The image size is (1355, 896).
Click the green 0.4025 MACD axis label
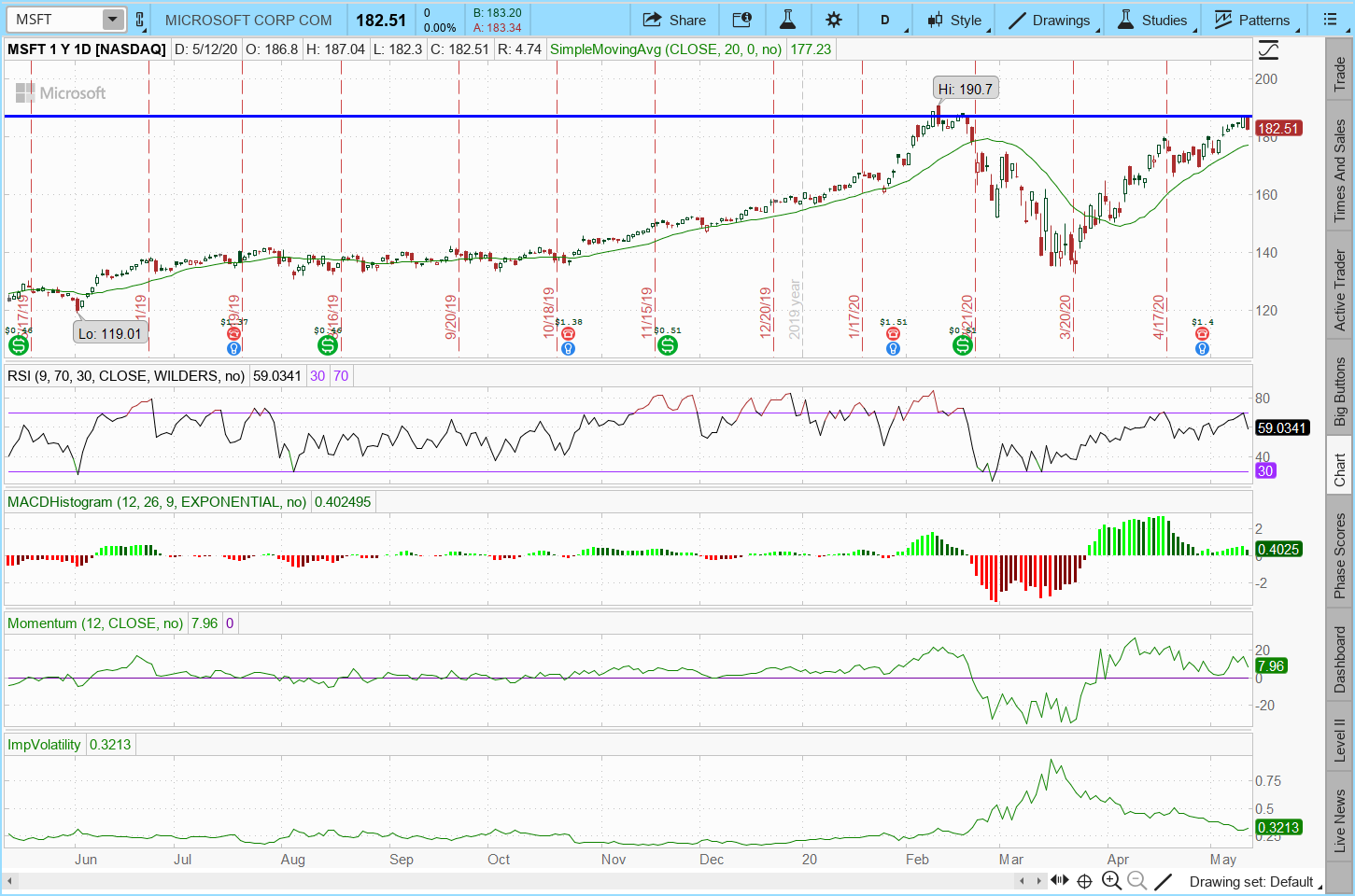[1278, 550]
